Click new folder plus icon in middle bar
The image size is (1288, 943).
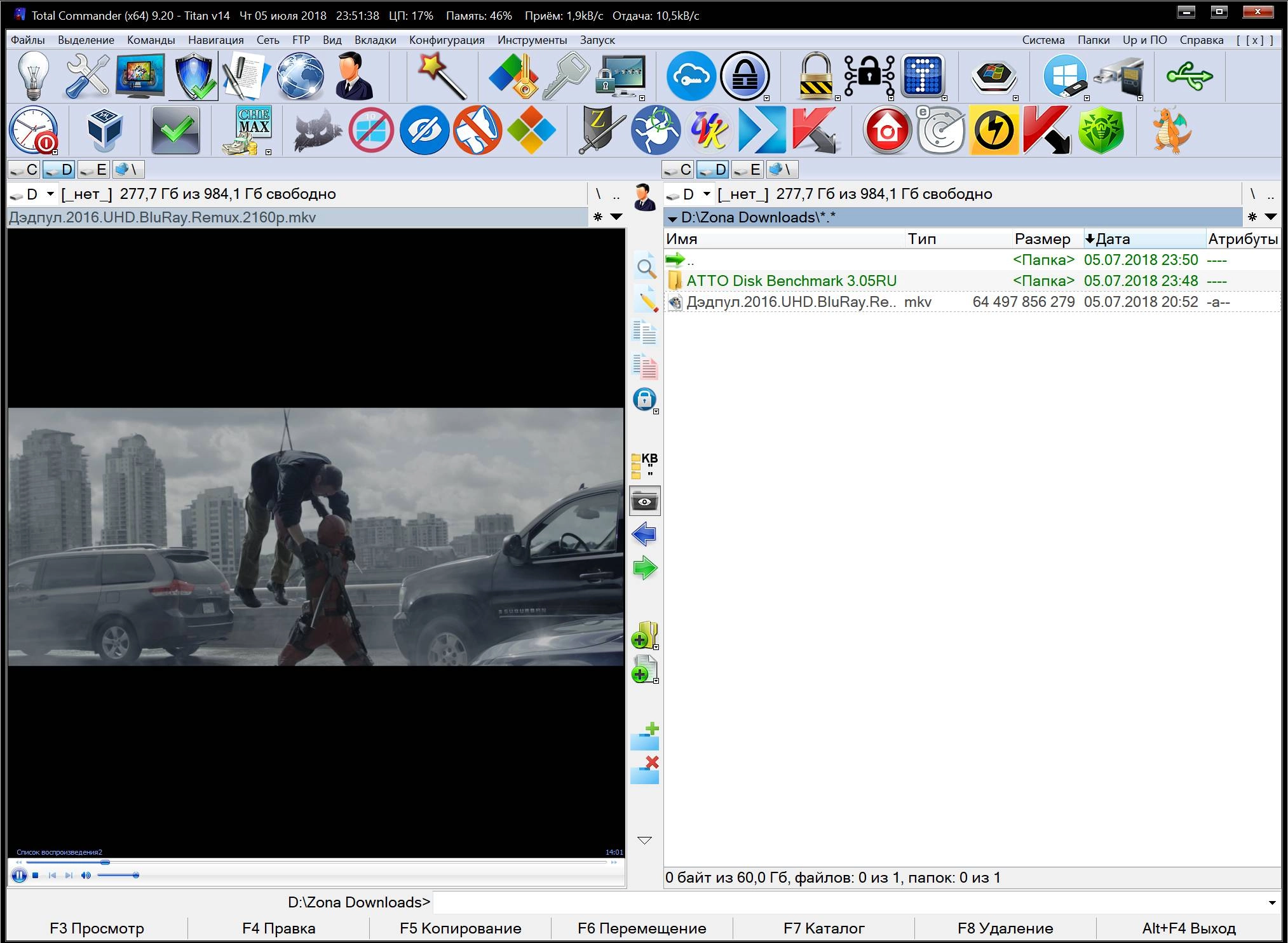point(644,736)
